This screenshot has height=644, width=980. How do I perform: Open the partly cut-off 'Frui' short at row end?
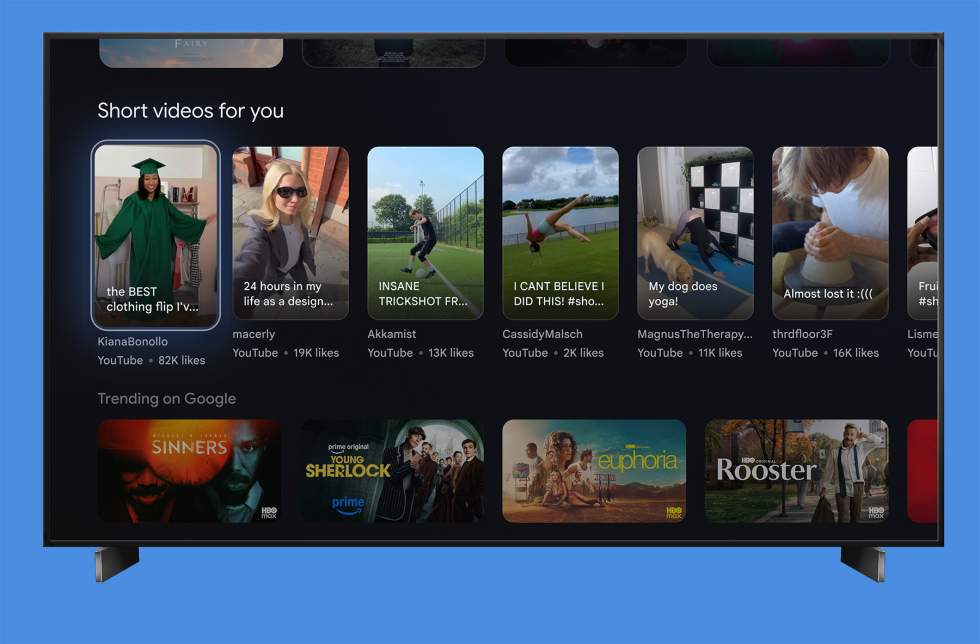pyautogui.click(x=922, y=233)
